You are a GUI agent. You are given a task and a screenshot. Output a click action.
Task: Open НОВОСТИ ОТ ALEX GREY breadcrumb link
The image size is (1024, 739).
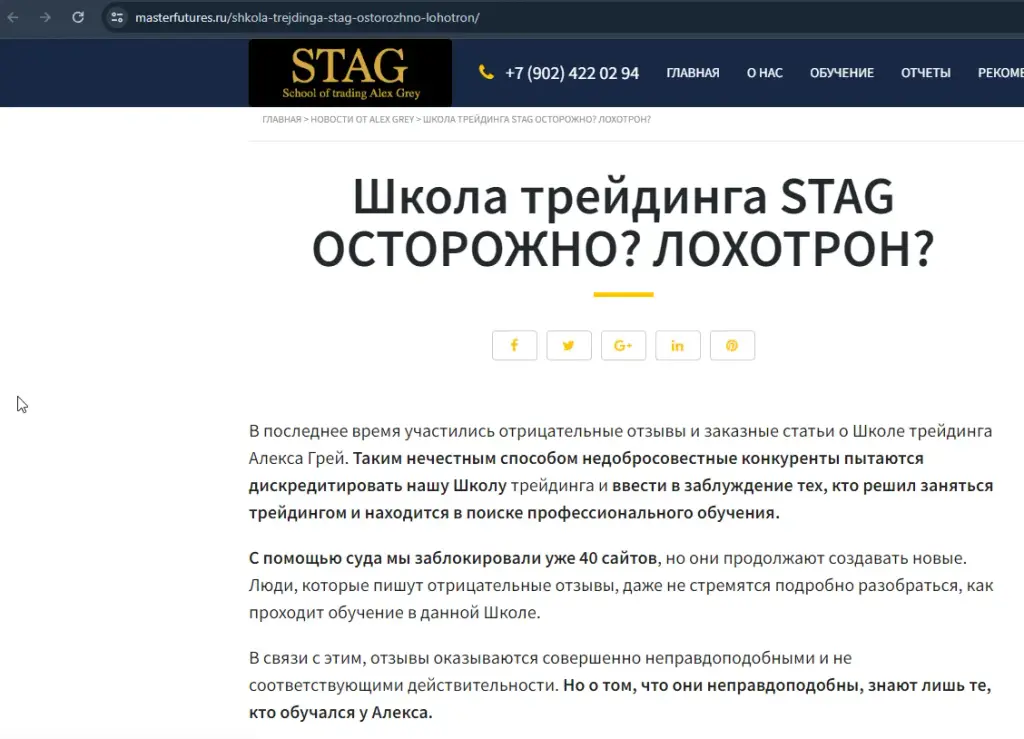click(x=362, y=119)
